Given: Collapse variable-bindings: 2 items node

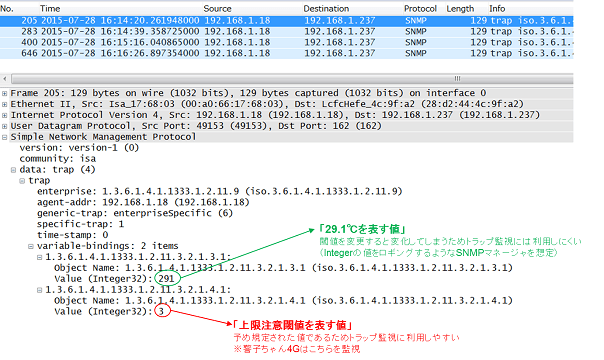Looking at the screenshot, I should [x=31, y=246].
